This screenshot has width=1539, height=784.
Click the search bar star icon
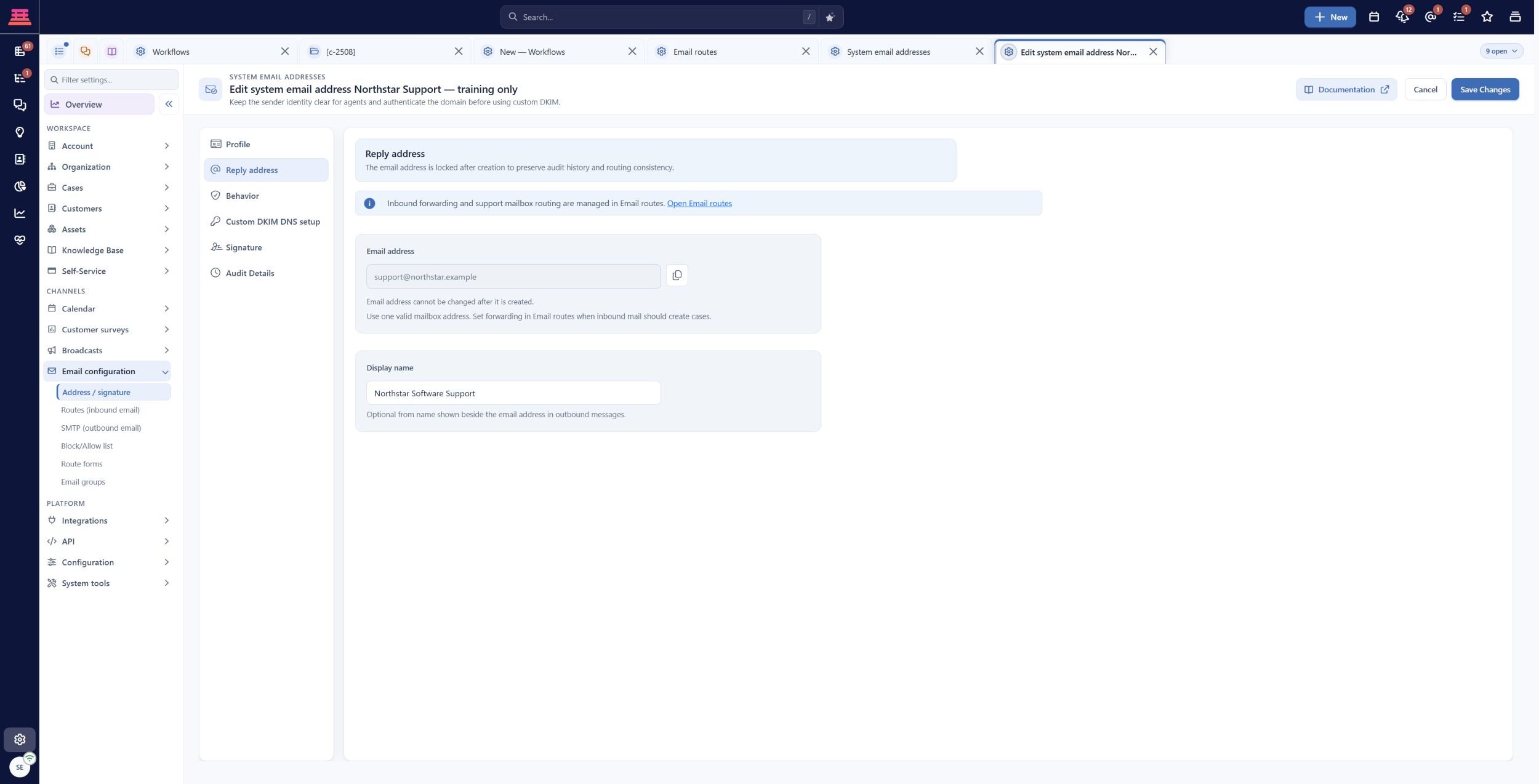829,17
